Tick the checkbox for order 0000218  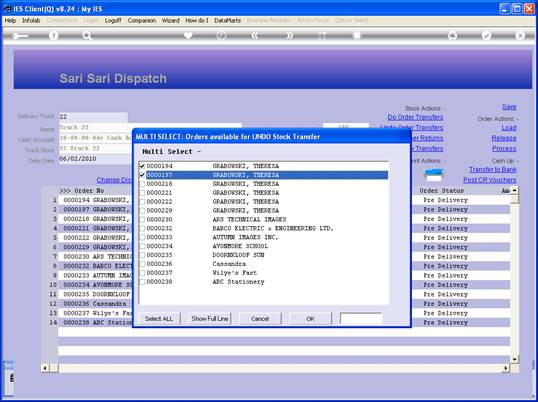(x=142, y=184)
